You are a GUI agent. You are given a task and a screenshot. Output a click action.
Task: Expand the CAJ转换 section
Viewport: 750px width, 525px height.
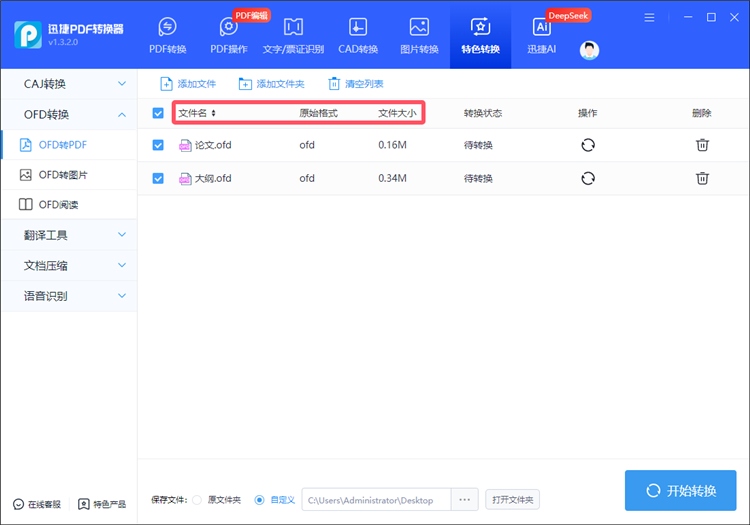pyautogui.click(x=69, y=84)
